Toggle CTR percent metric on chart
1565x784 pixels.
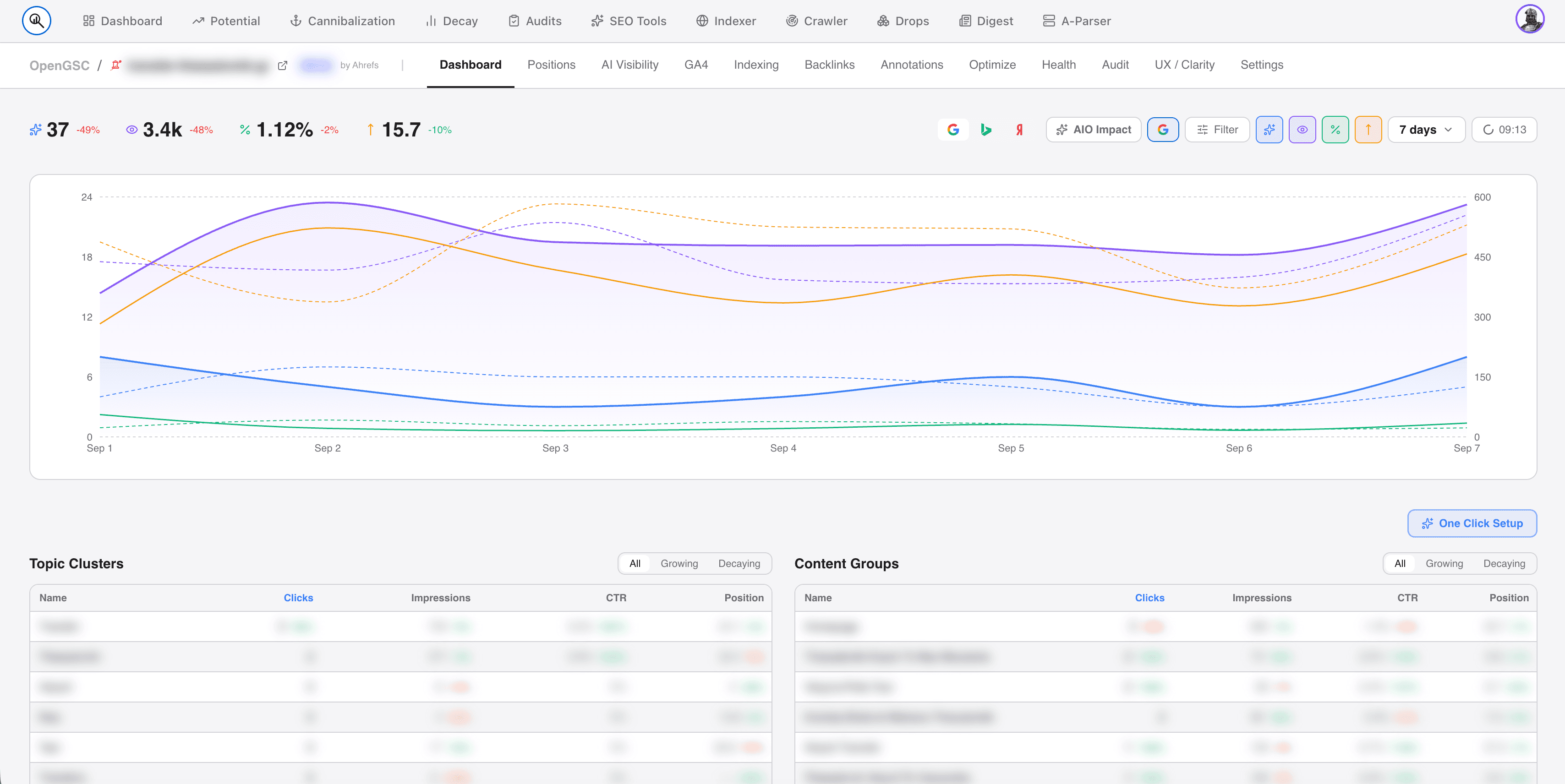(1335, 129)
